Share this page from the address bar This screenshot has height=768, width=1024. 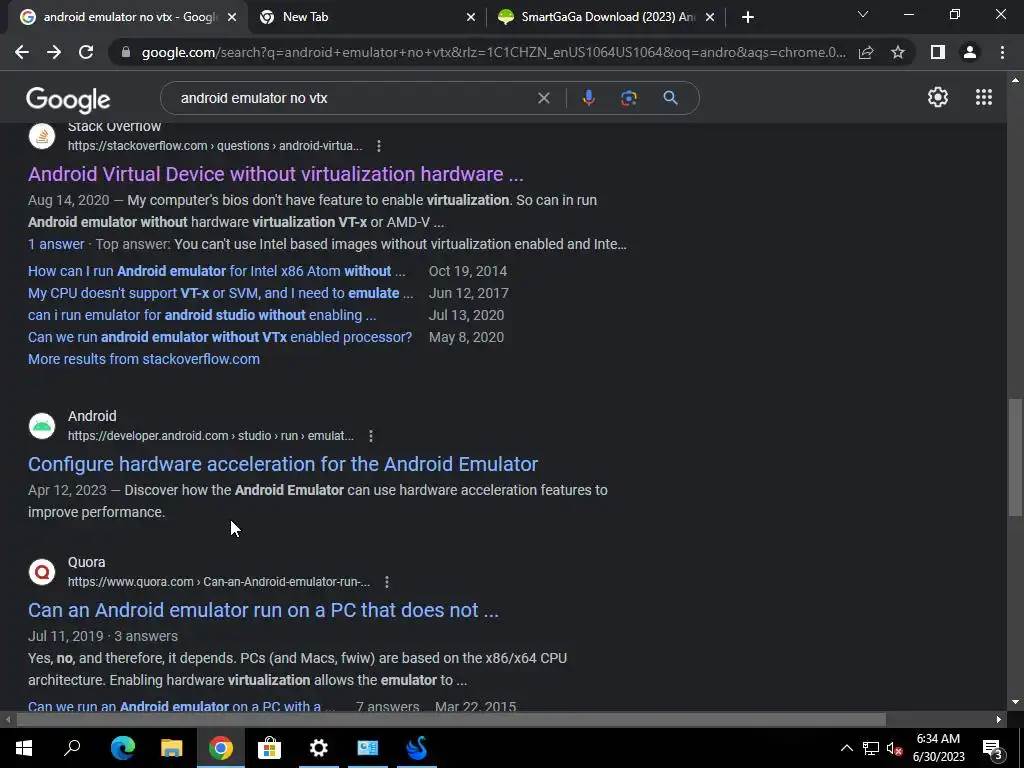pos(866,52)
